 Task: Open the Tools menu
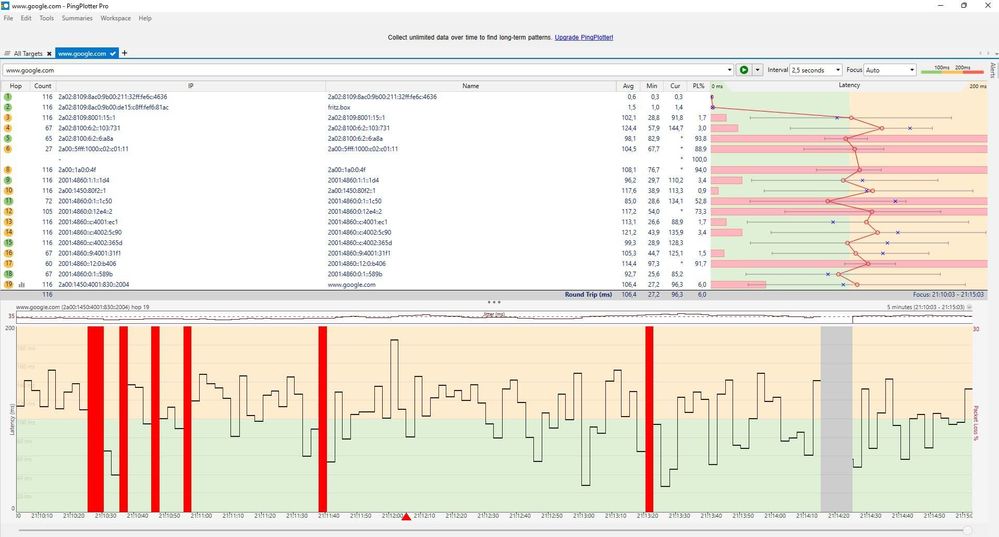[x=47, y=18]
